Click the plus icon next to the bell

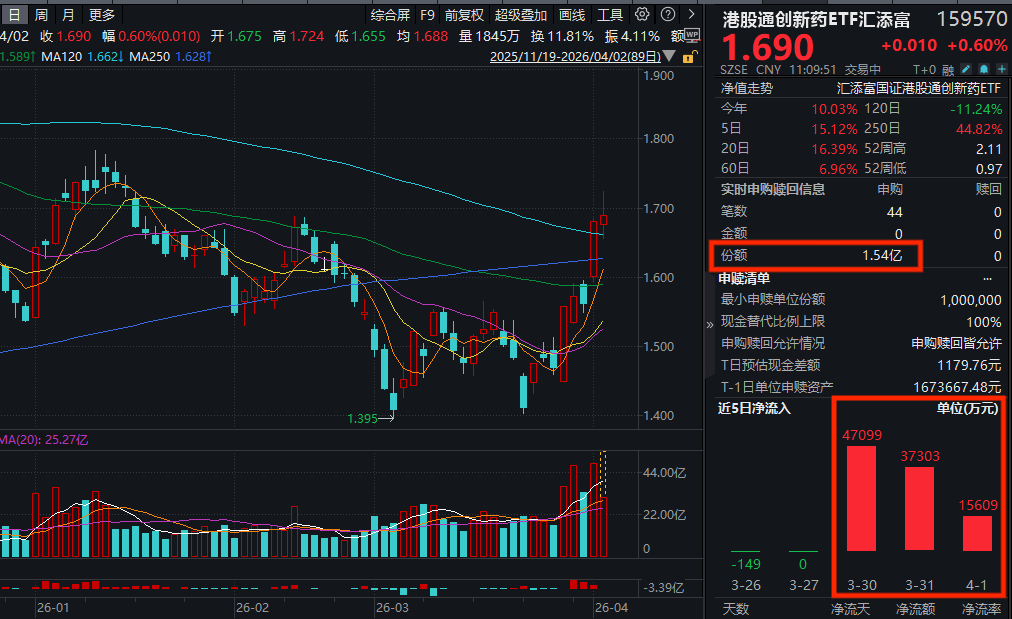1002,68
